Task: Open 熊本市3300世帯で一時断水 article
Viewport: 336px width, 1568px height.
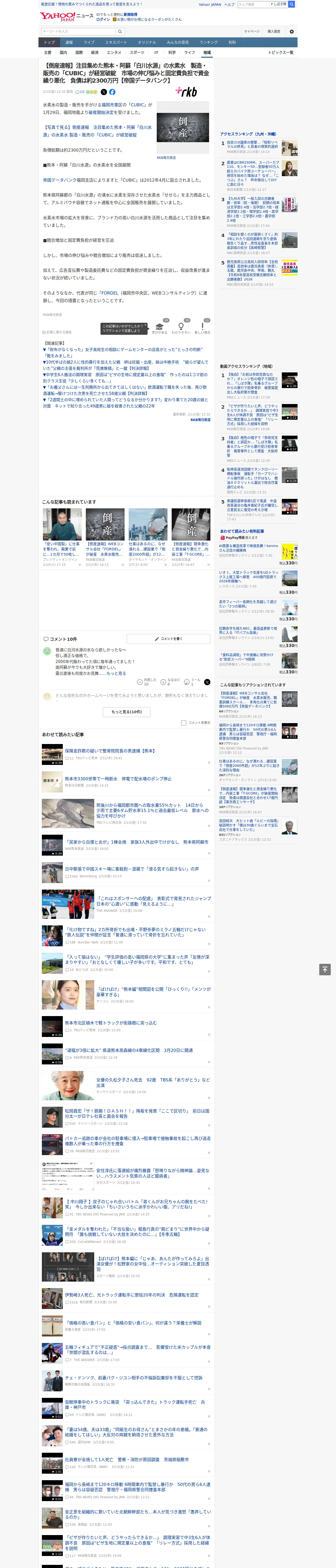Action: (x=118, y=779)
